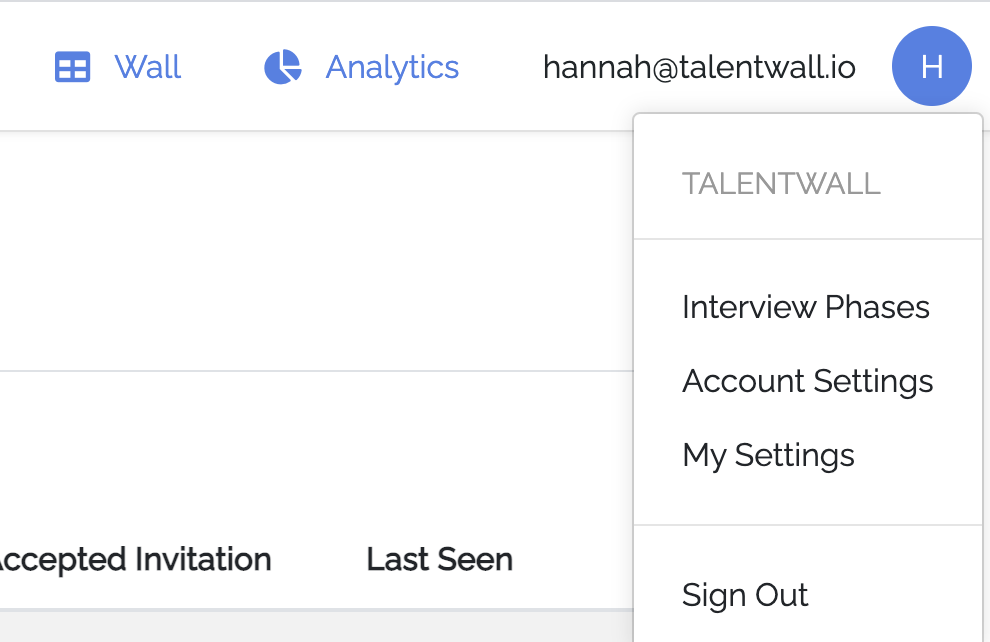Viewport: 990px width, 642px height.
Task: Click the Wall grid icon
Action: pos(72,68)
